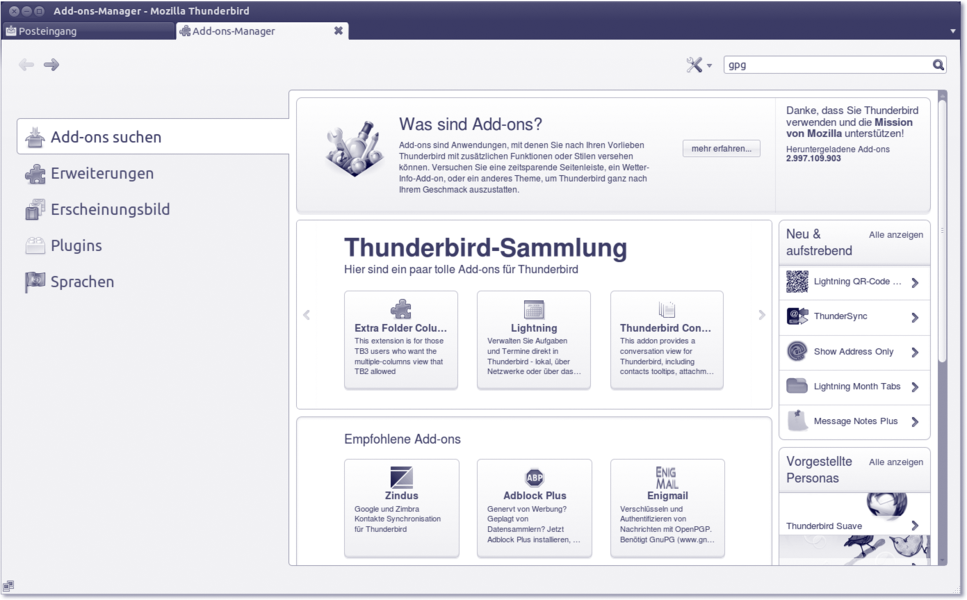This screenshot has width=967, height=600.
Task: Select Erweiterungen in the sidebar
Action: pos(102,174)
